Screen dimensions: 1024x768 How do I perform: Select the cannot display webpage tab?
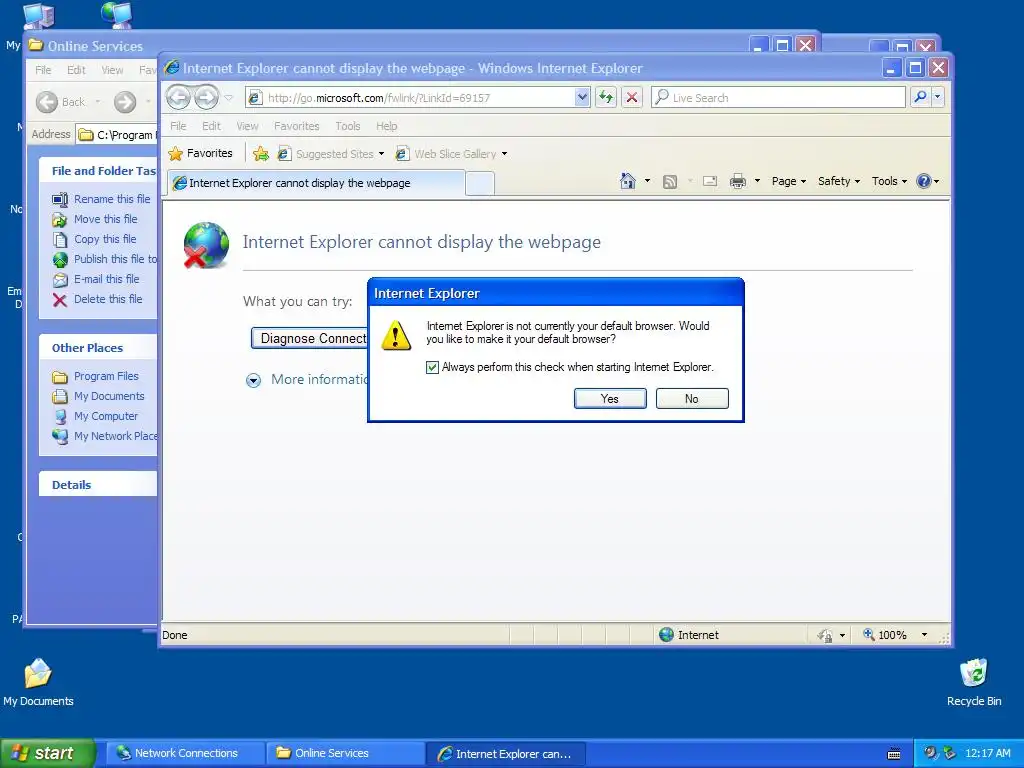[x=316, y=183]
